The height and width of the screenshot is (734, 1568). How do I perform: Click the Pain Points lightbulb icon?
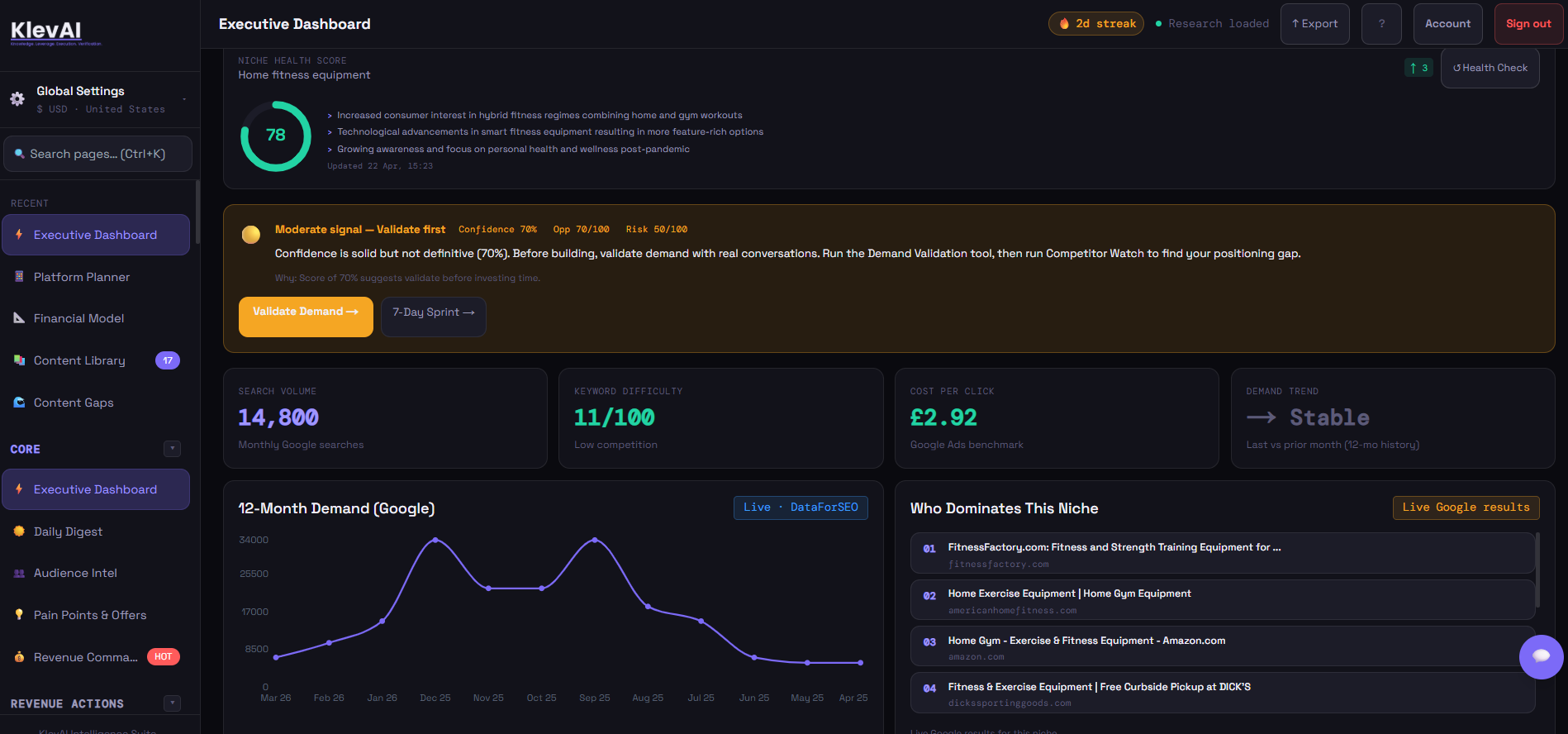tap(19, 615)
